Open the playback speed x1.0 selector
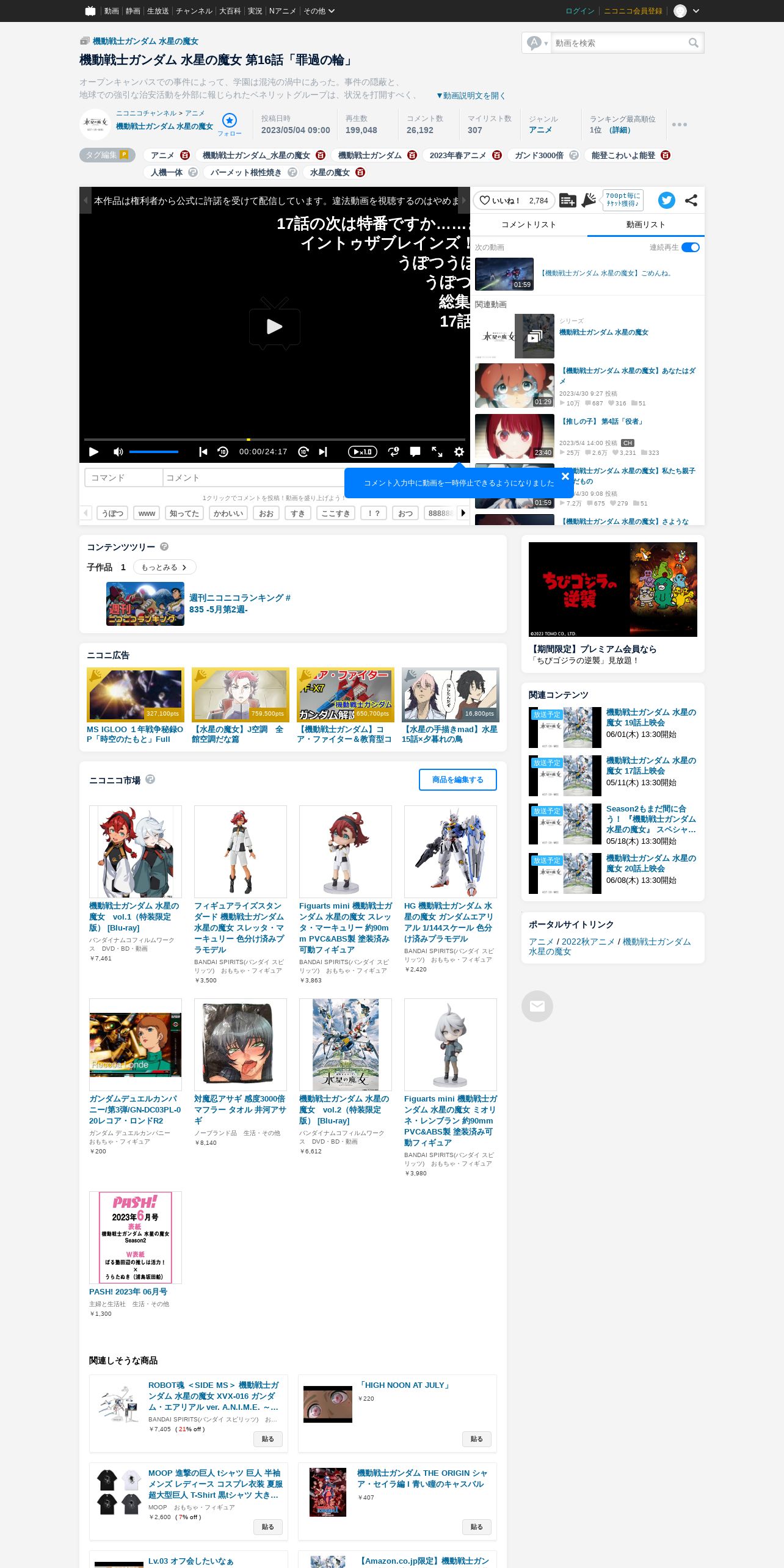Image resolution: width=784 pixels, height=1568 pixels. 363,452
